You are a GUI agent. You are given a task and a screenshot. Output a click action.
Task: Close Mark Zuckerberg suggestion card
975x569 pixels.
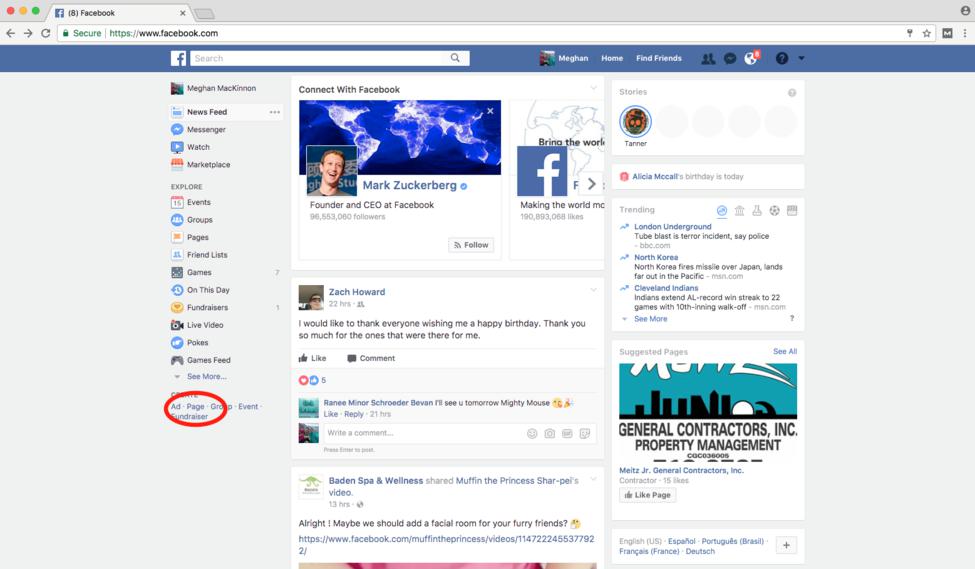pyautogui.click(x=491, y=111)
